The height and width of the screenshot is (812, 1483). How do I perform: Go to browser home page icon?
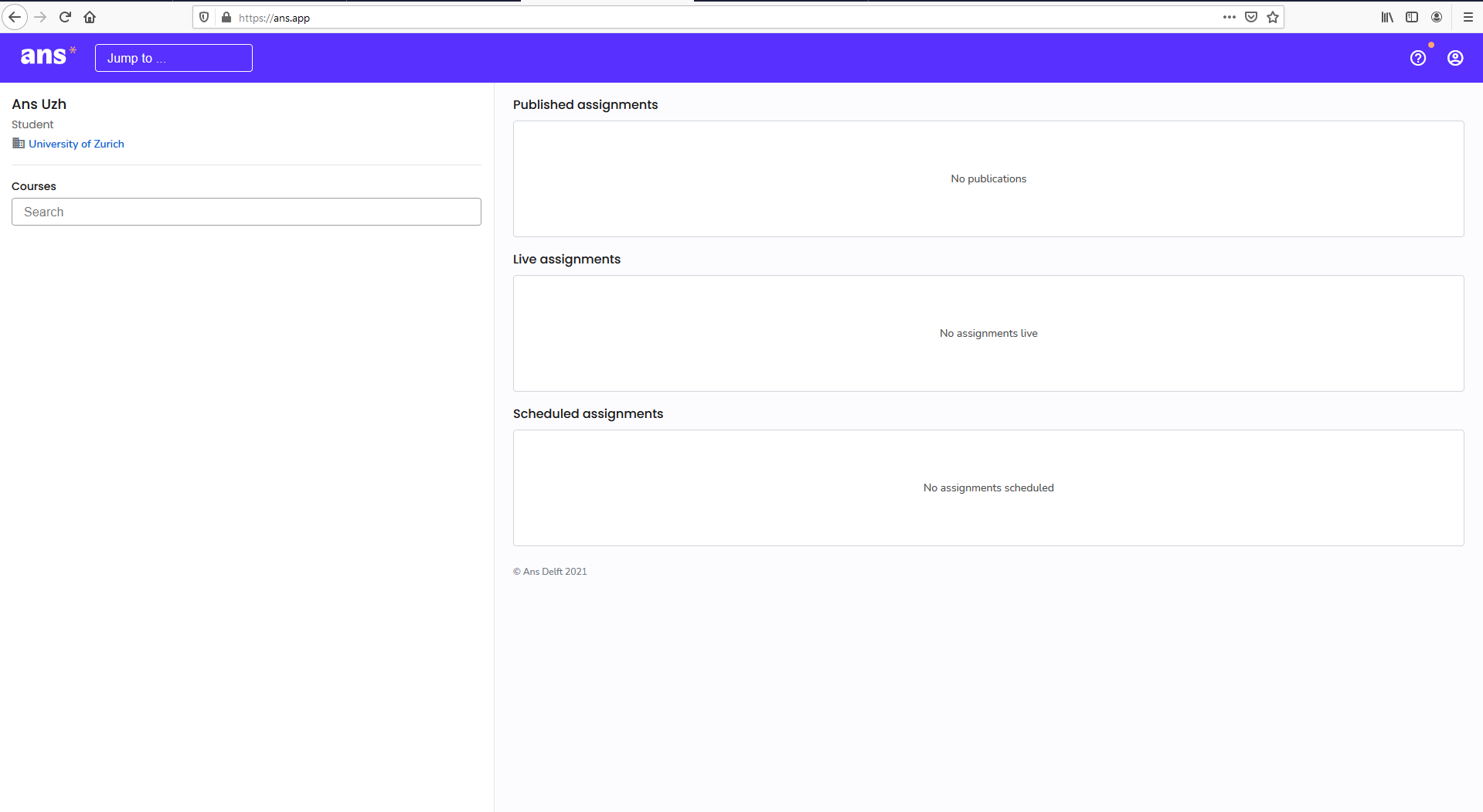tap(90, 17)
